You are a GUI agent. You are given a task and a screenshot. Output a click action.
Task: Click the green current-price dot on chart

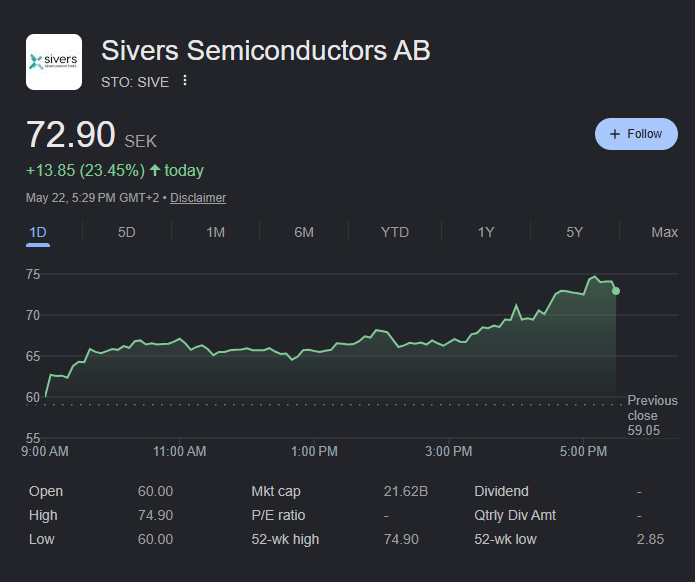click(616, 291)
